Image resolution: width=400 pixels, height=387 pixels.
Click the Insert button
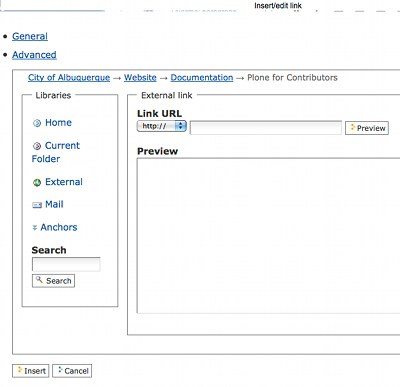point(31,371)
